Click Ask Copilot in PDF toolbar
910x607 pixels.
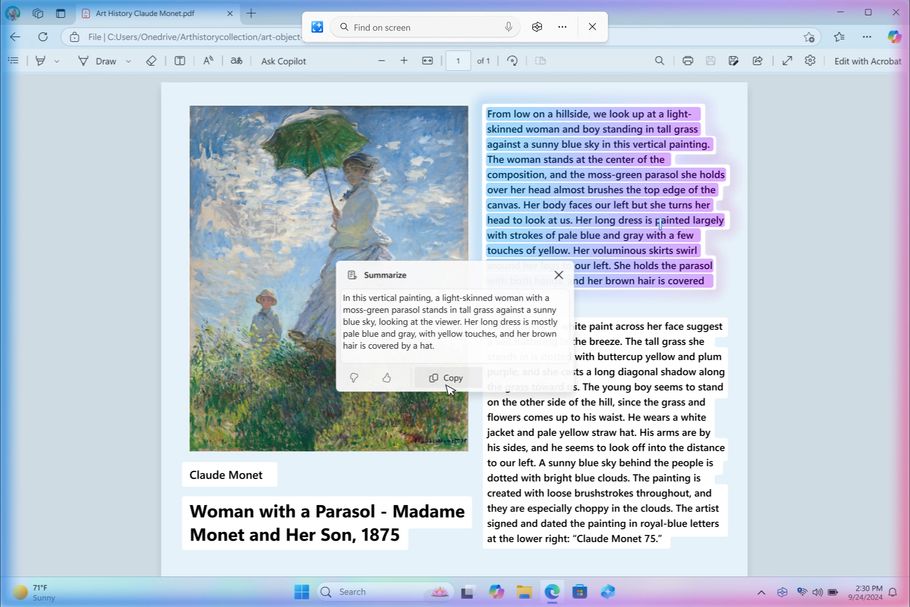(283, 61)
